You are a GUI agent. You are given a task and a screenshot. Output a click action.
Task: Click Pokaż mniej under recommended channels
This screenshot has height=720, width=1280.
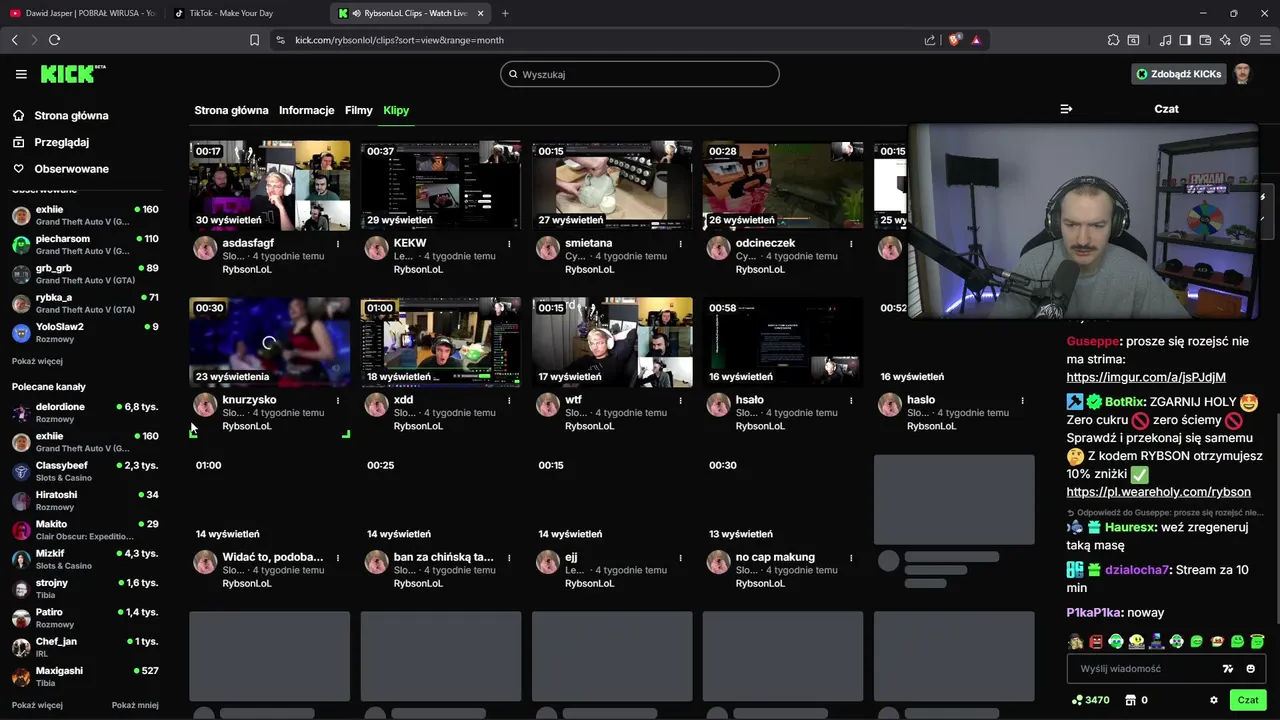135,705
